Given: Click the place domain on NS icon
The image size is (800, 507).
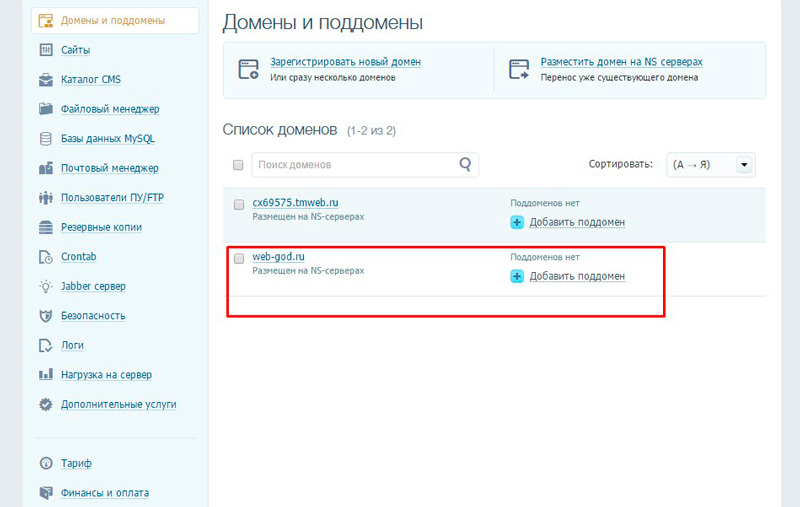Looking at the screenshot, I should pyautogui.click(x=519, y=69).
